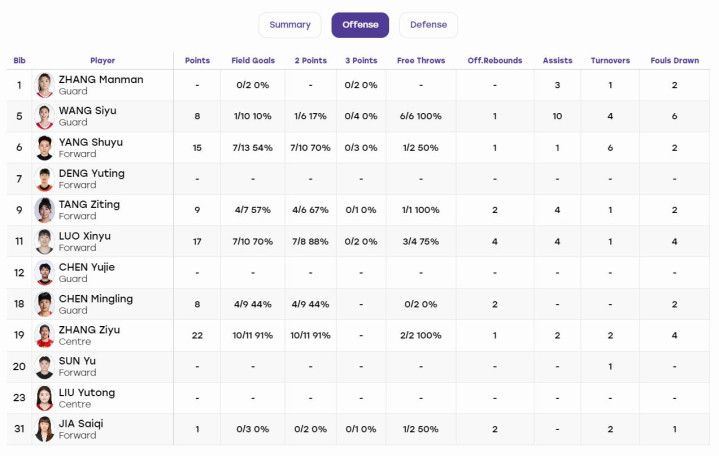The image size is (719, 456).
Task: Click LUO Xinyu's player photo
Action: point(44,241)
